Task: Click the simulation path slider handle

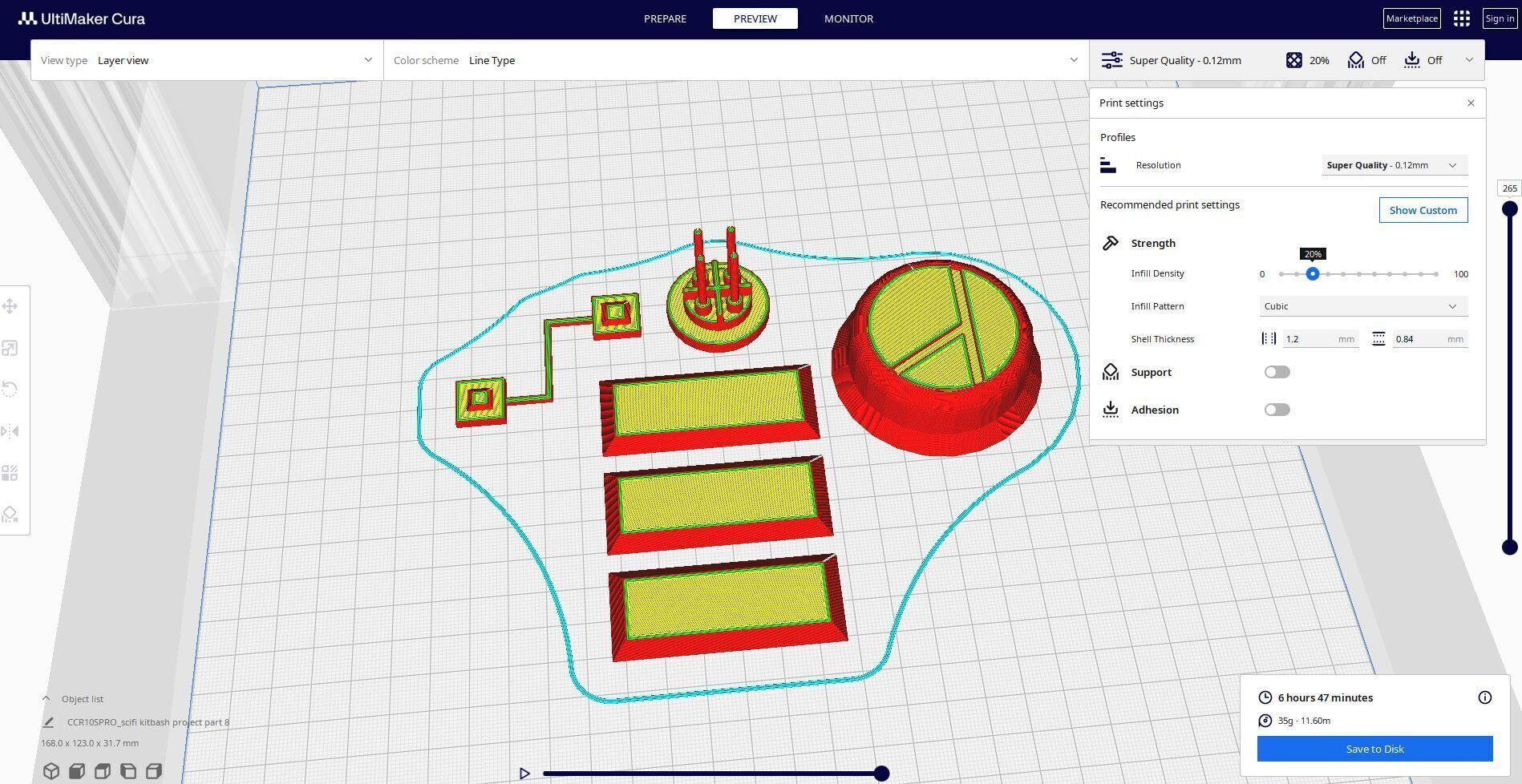Action: (881, 774)
